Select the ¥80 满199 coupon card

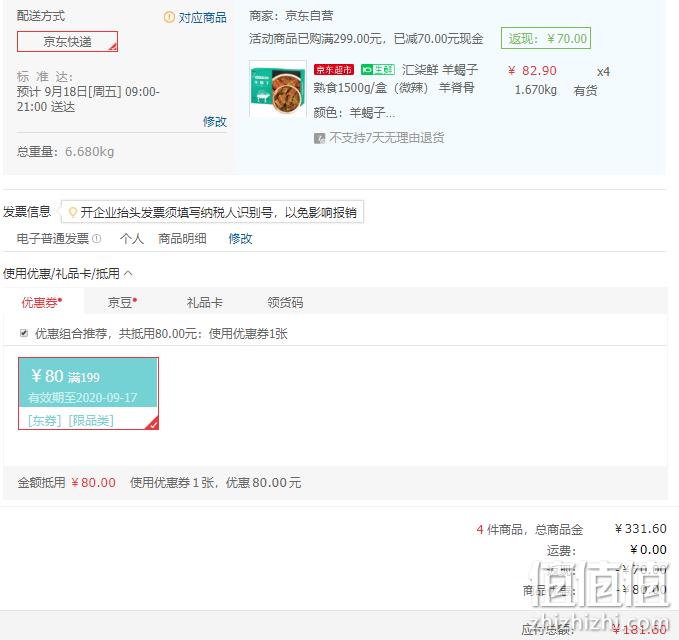88,393
